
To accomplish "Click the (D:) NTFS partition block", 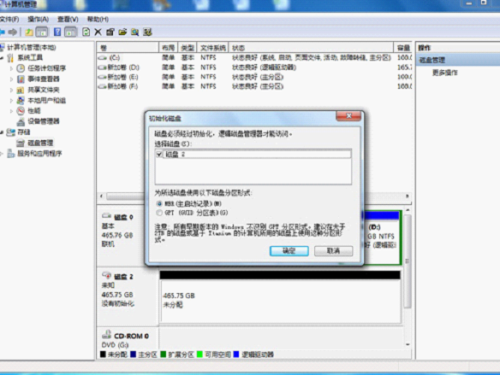I will (382, 237).
